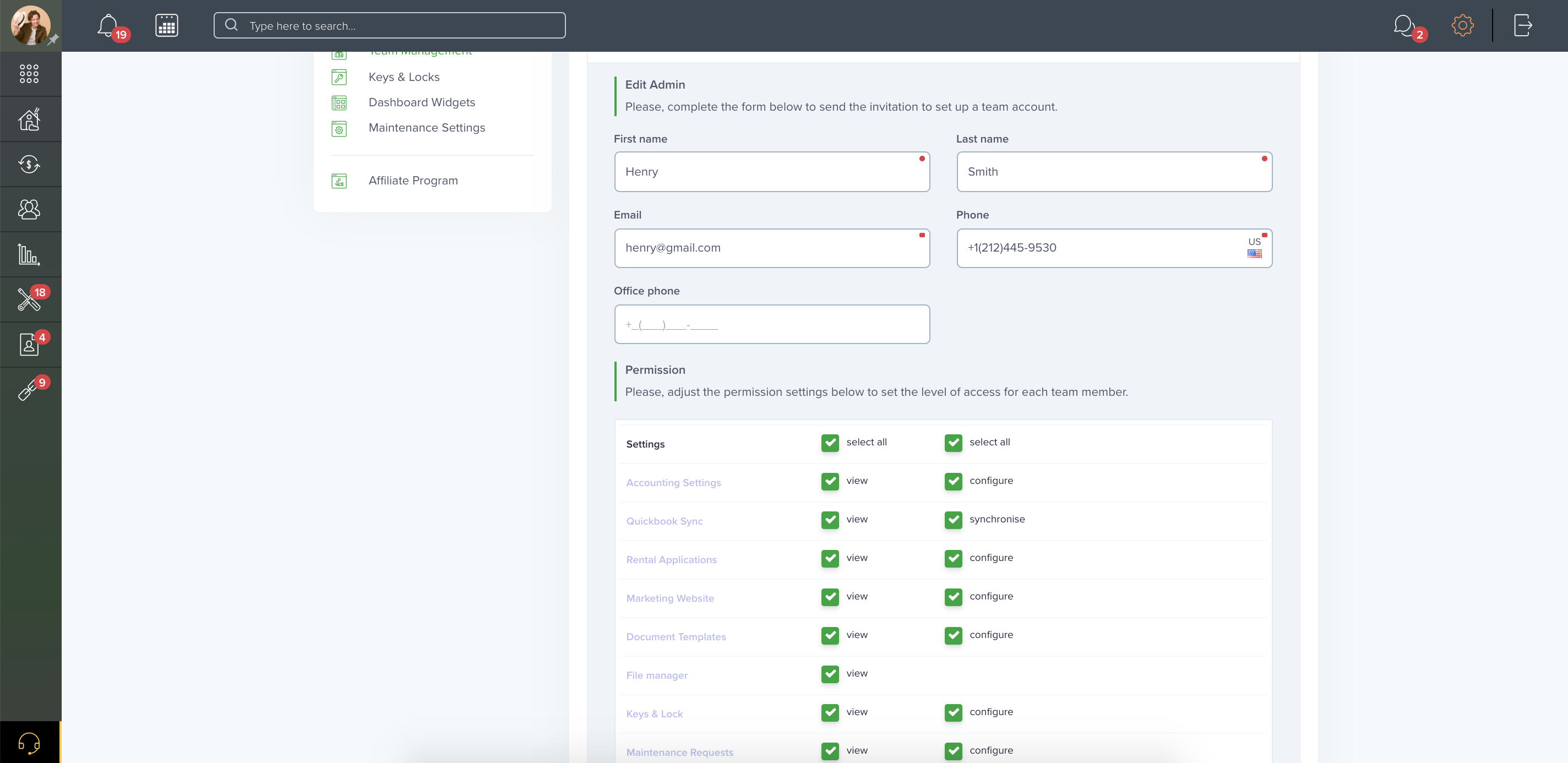Uncheck configure for Marketing Website
The image size is (1568, 763).
pos(953,597)
